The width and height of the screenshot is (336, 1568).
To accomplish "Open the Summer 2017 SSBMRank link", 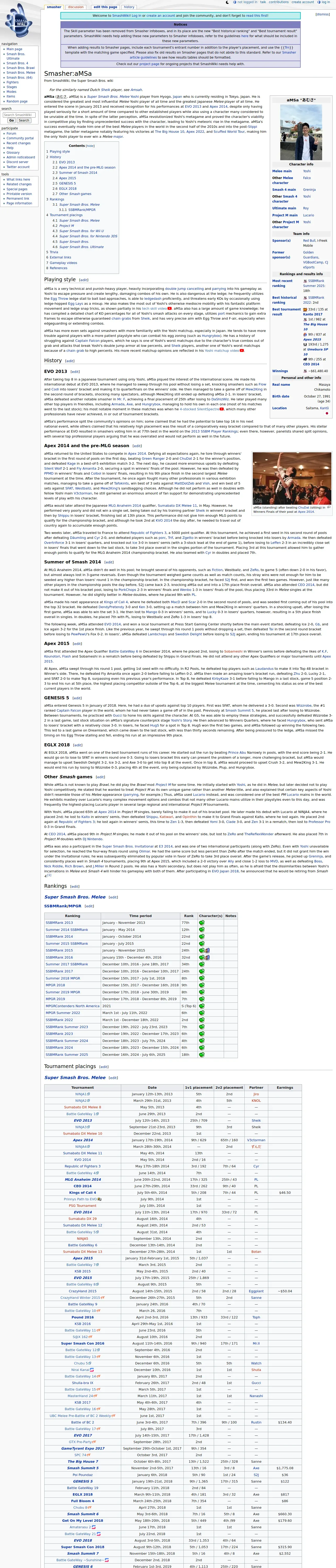I will pos(66,964).
